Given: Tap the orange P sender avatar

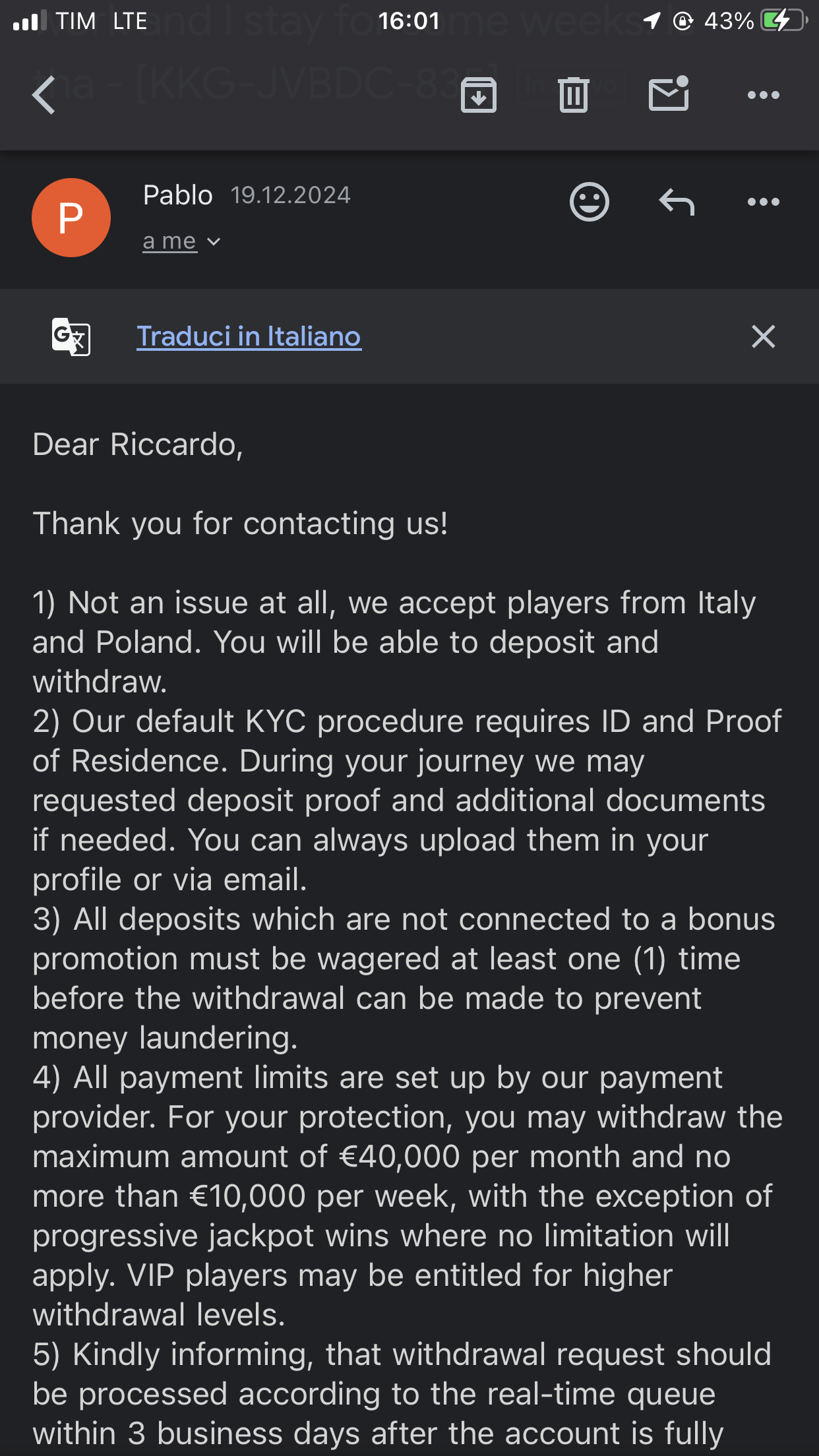Looking at the screenshot, I should 71,218.
